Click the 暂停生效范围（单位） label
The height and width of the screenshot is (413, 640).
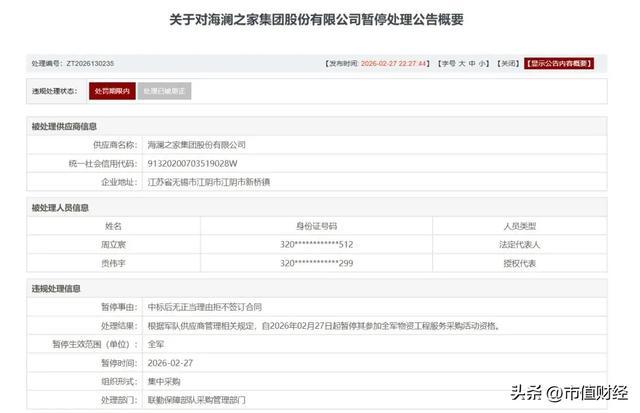pyautogui.click(x=95, y=344)
